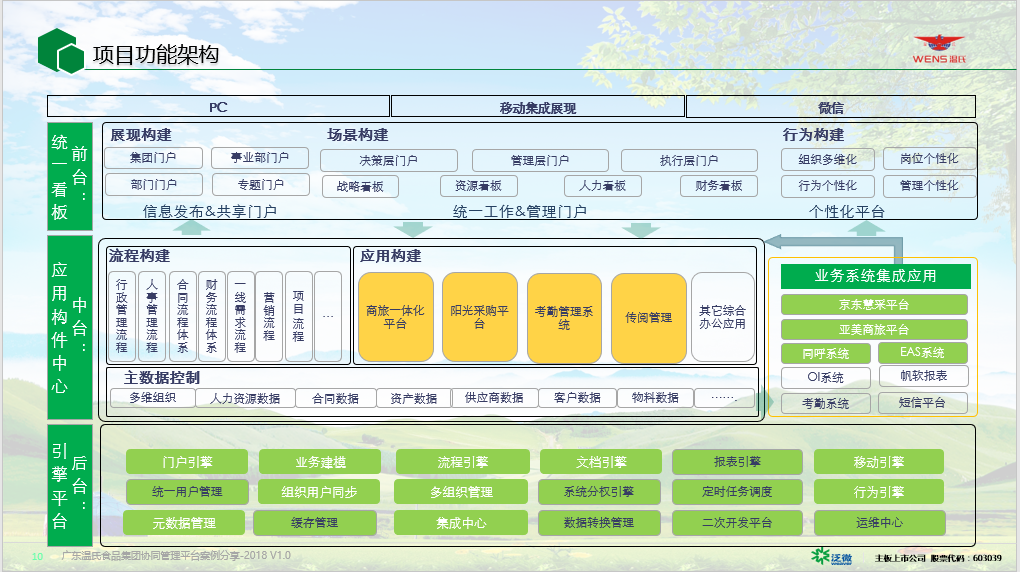This screenshot has width=1020, height=572.
Task: Click the WENS company logo
Action: (x=938, y=50)
